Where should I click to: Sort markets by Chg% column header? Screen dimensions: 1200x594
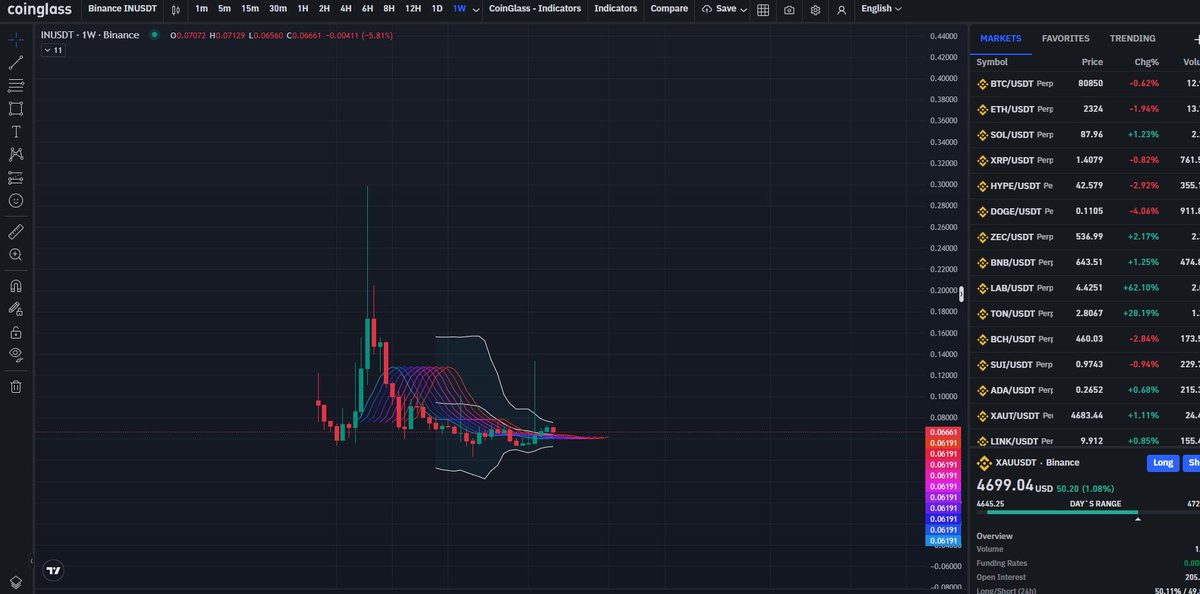click(x=1145, y=62)
